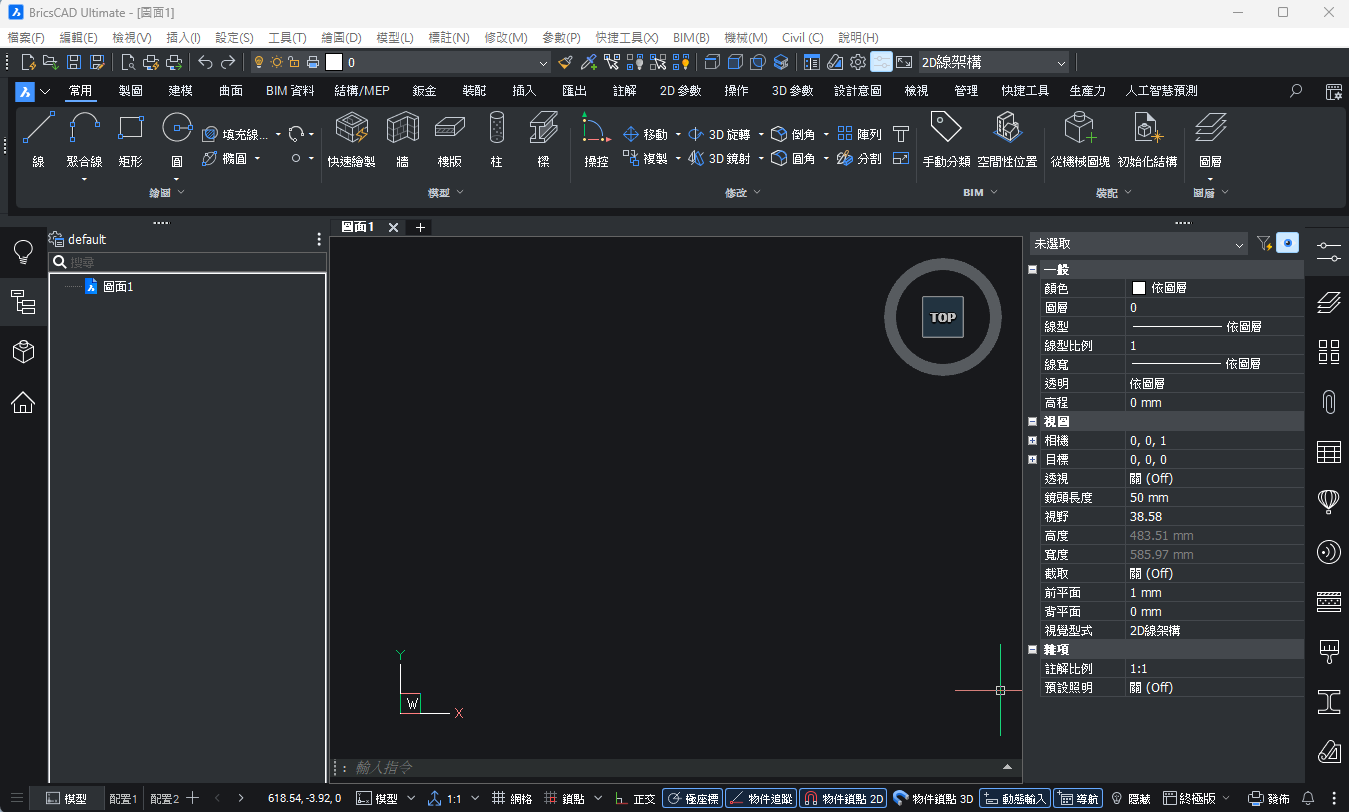1349x812 pixels.
Task: Collapse the 一般 properties section
Action: pos(1033,270)
